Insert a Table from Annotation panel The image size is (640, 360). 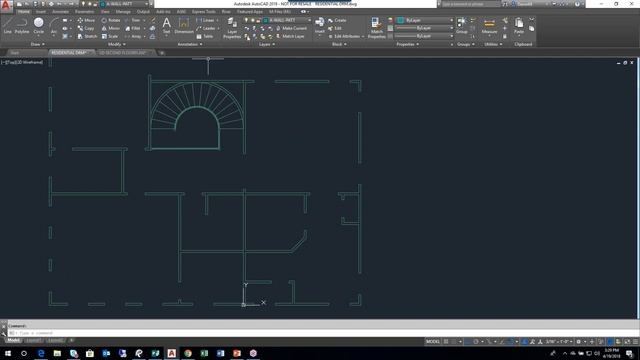(x=205, y=36)
